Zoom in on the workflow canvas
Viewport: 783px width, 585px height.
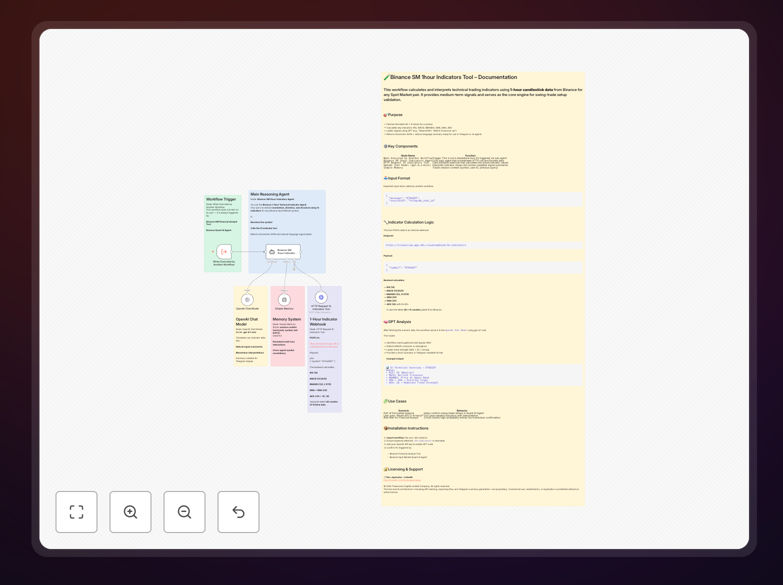[x=130, y=512]
